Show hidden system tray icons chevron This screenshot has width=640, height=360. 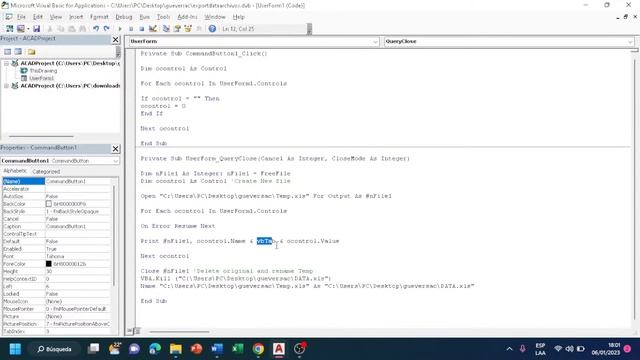(x=509, y=349)
